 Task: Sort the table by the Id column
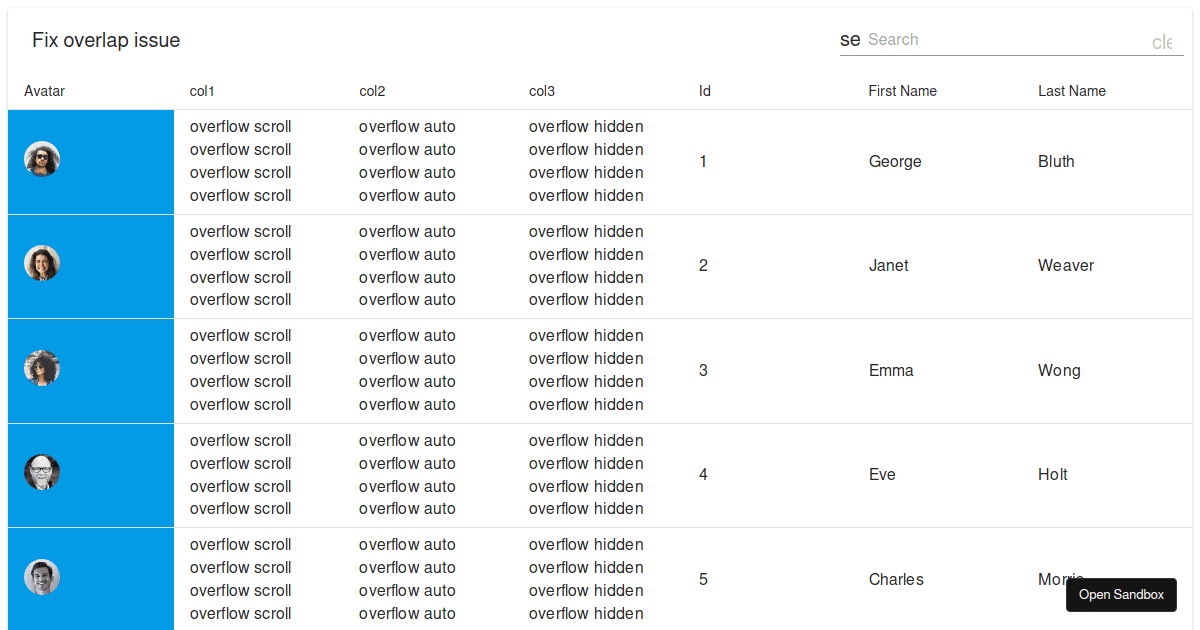pyautogui.click(x=705, y=91)
